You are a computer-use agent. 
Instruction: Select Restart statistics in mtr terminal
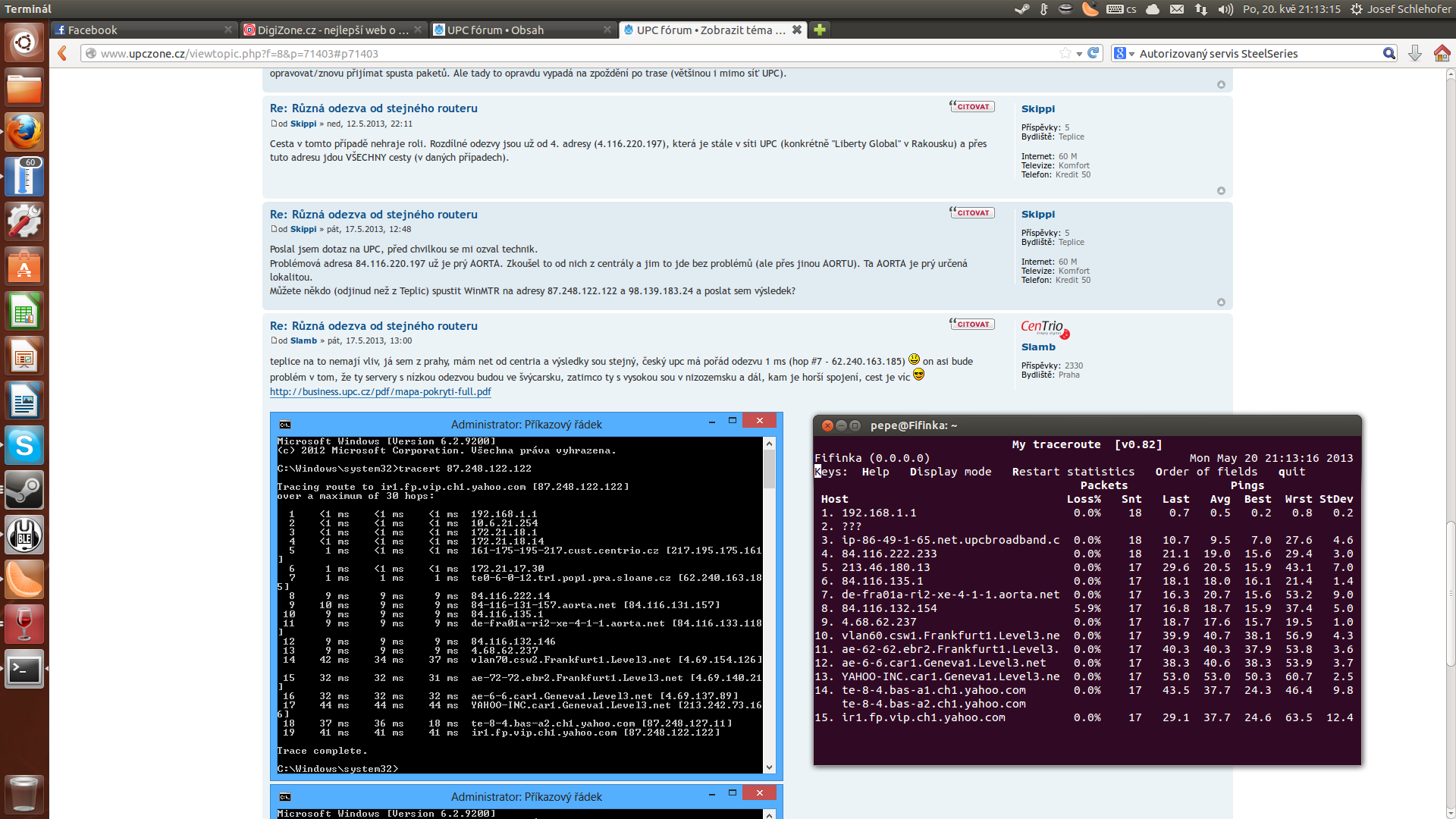pos(1073,472)
